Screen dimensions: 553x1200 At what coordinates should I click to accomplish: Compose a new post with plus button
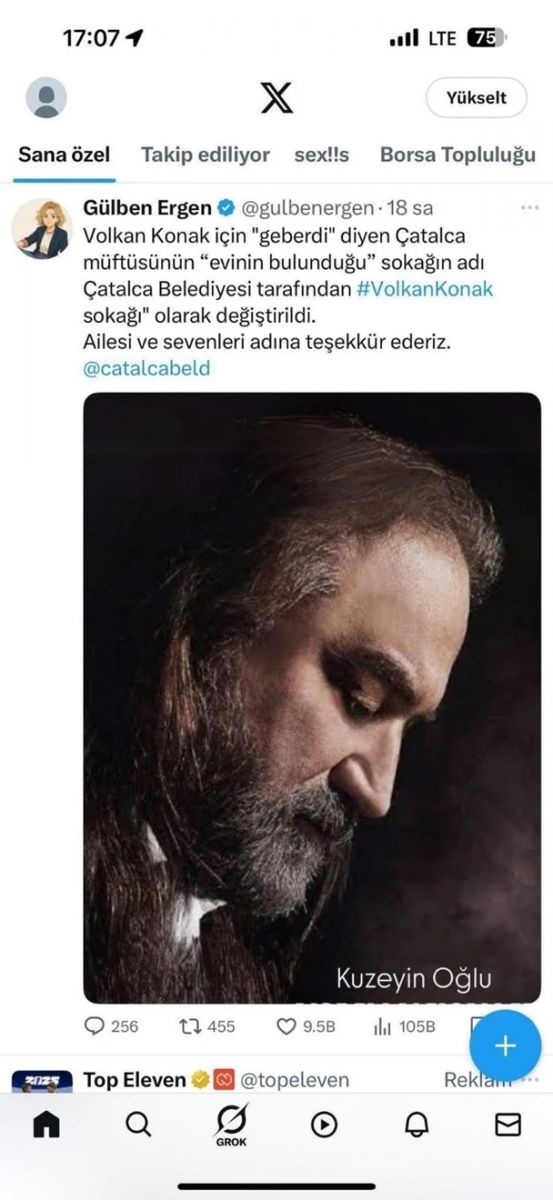[505, 1046]
